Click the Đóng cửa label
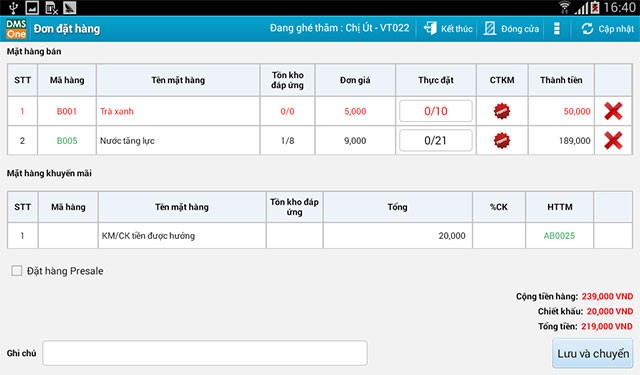Screen dimensions: 640x375 tap(520, 29)
